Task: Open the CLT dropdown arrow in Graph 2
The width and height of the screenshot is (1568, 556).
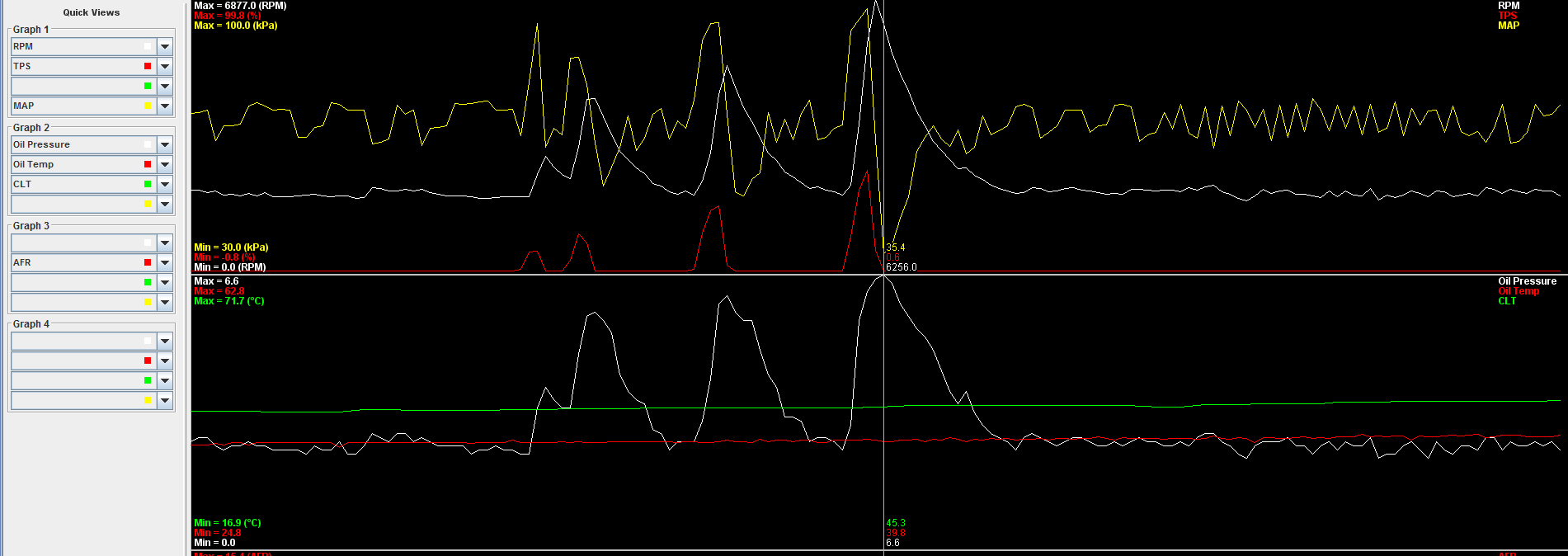Action: pyautogui.click(x=165, y=185)
